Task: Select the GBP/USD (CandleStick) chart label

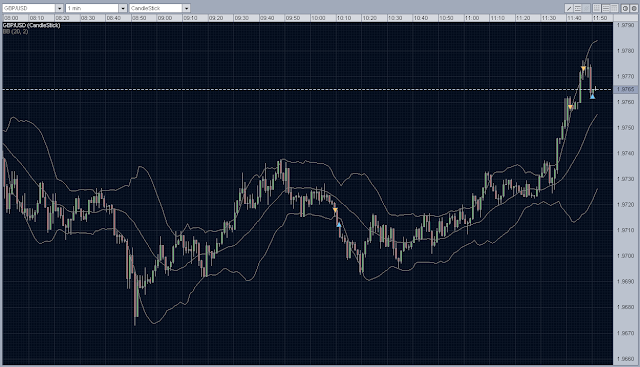Action: click(31, 25)
